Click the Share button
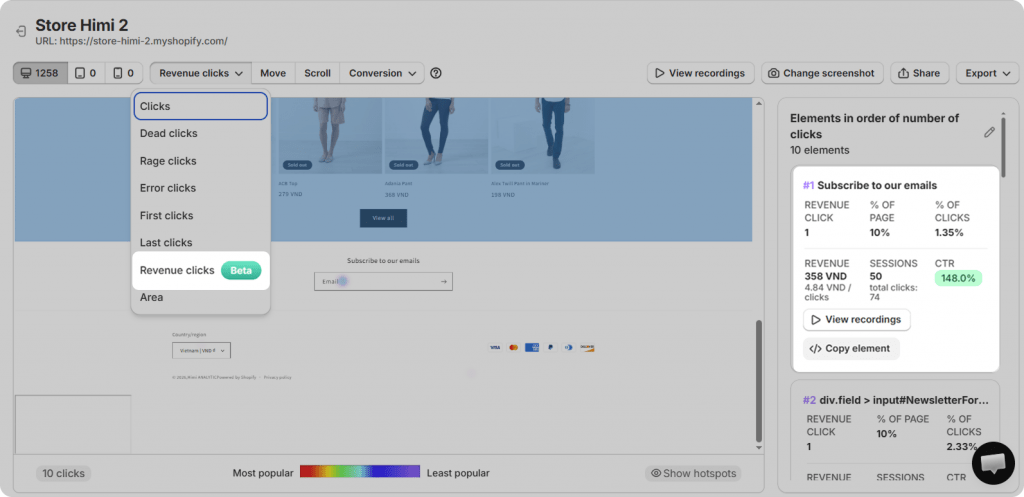 click(x=919, y=73)
